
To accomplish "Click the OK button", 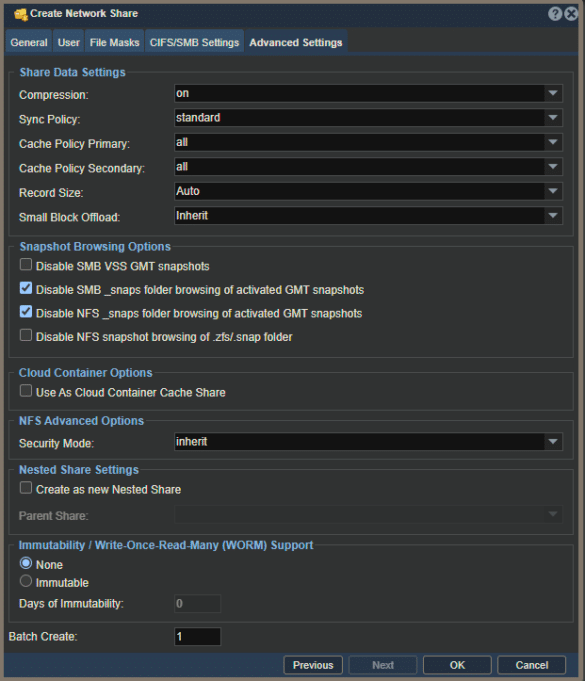I will pyautogui.click(x=457, y=665).
